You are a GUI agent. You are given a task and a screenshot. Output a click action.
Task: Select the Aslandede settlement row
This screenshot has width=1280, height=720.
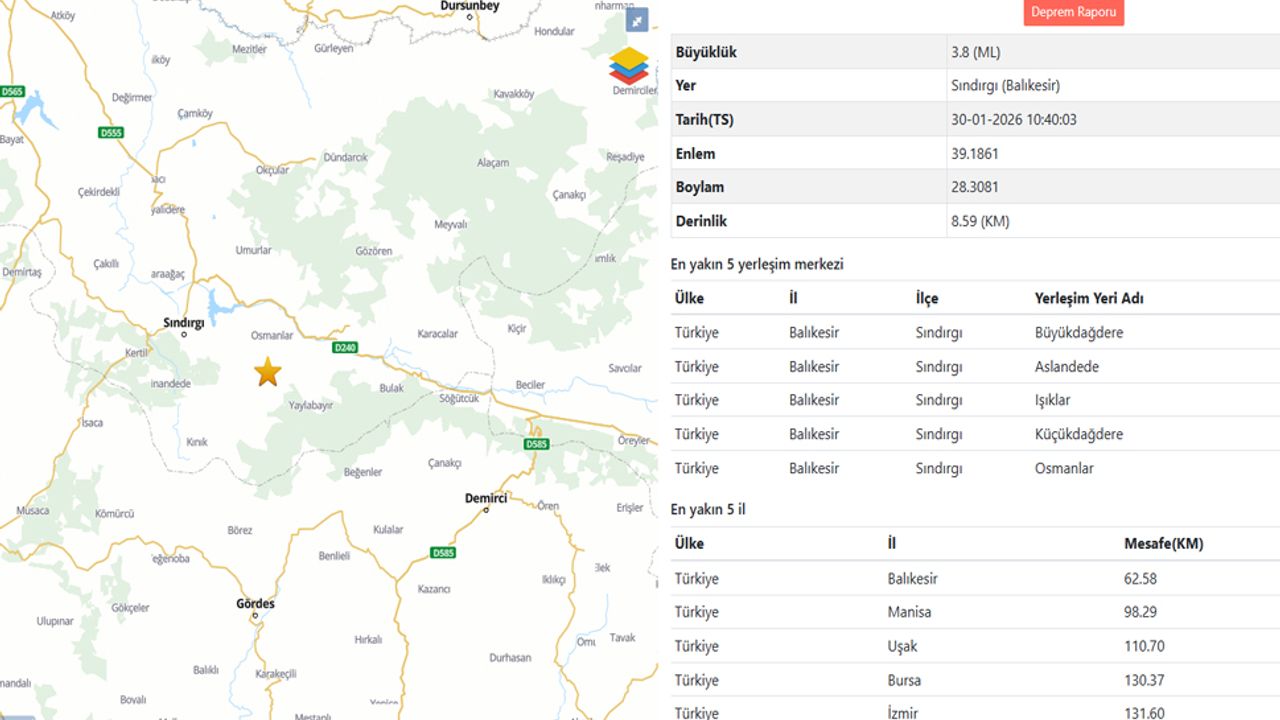point(974,367)
